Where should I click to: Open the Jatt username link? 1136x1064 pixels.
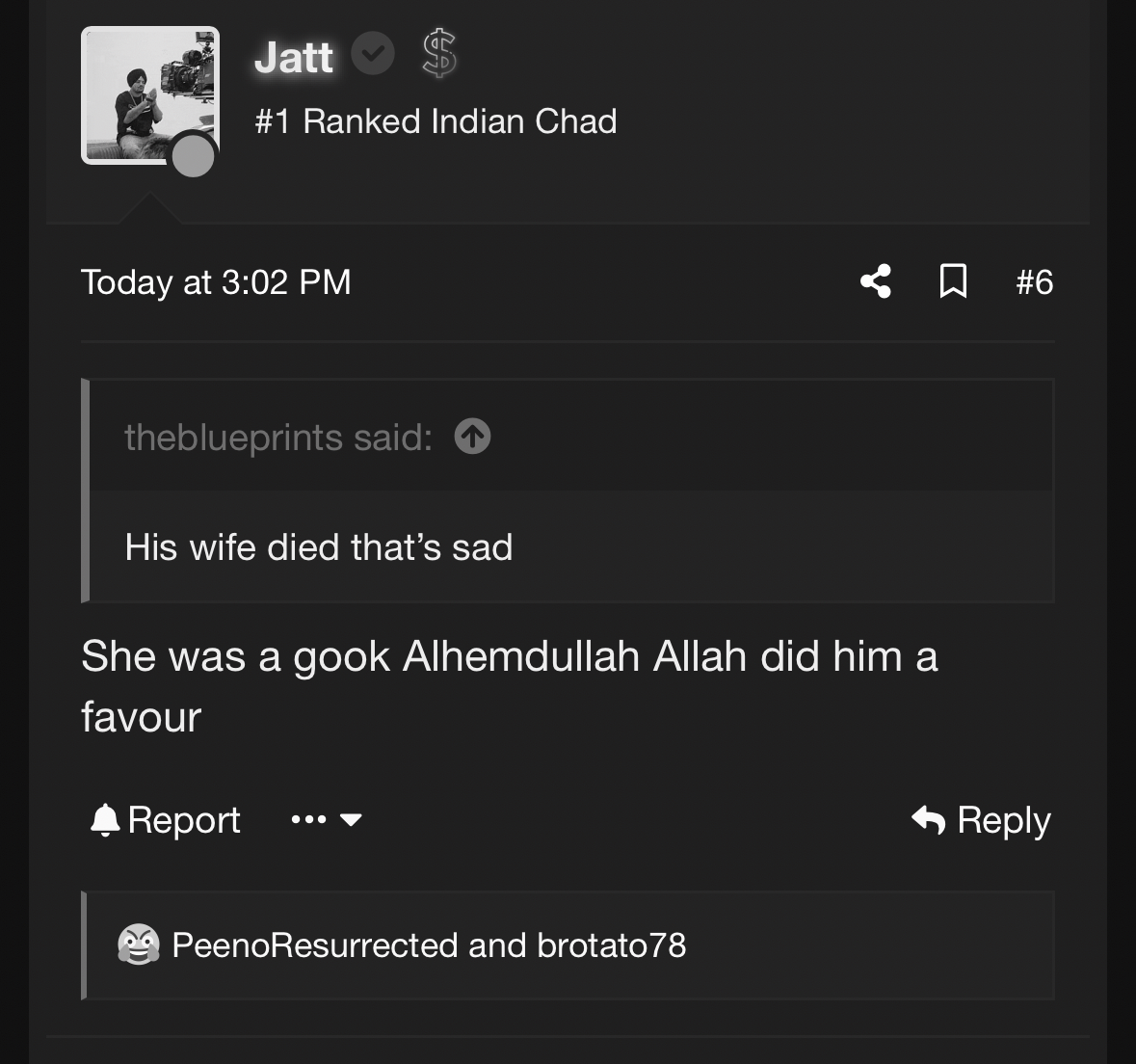294,57
